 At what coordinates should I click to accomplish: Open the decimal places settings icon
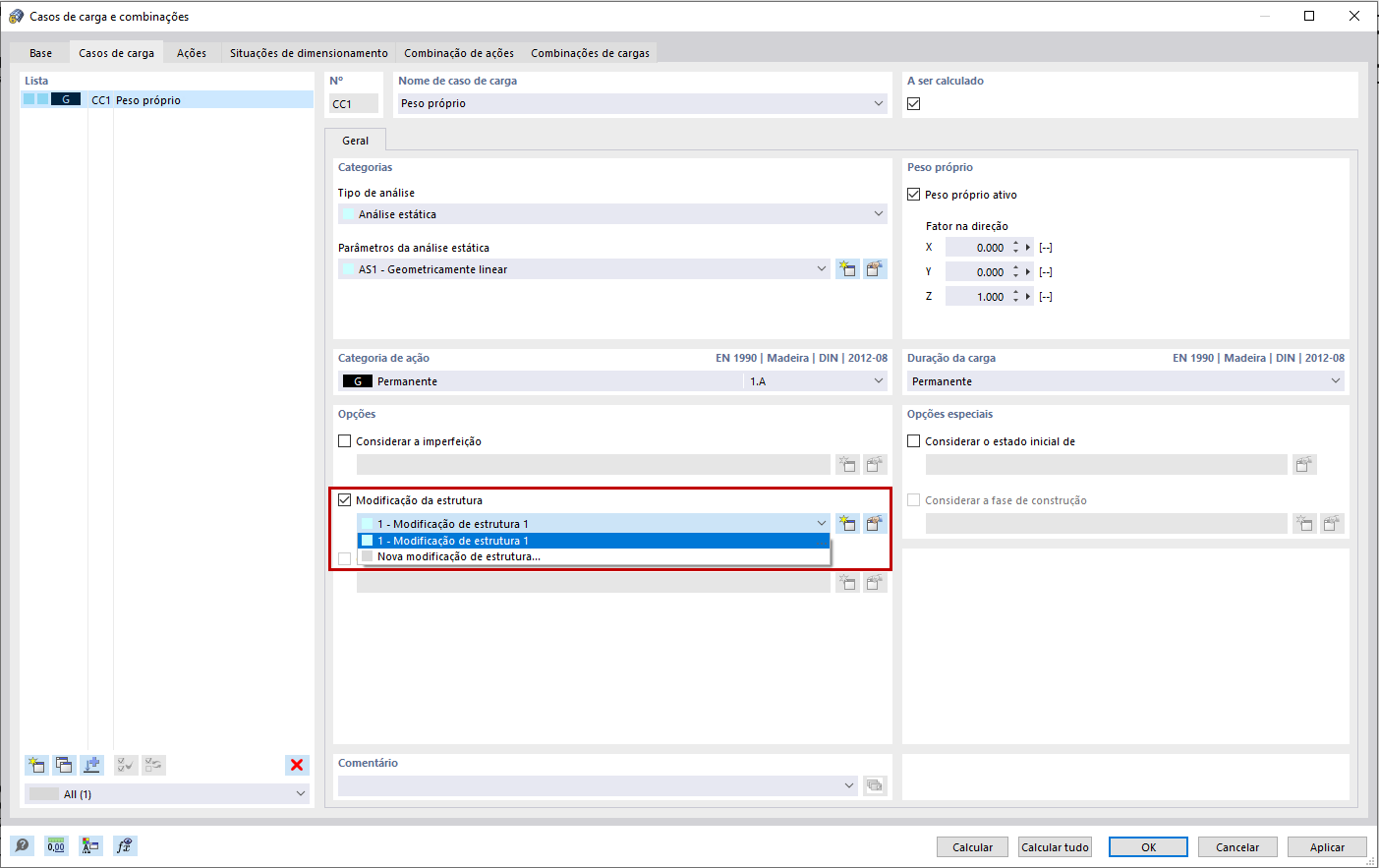coord(56,845)
